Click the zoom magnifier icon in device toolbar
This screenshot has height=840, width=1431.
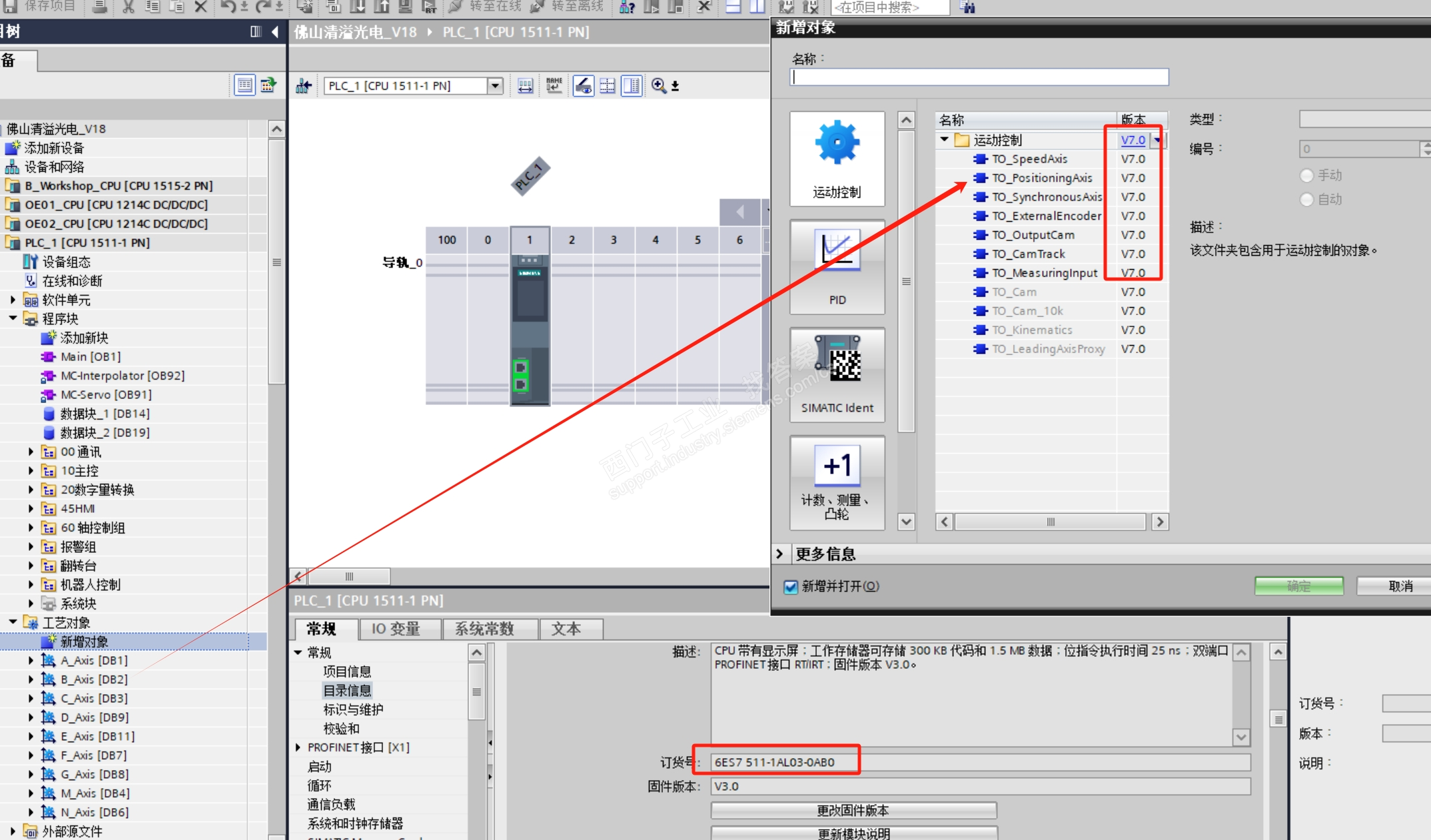(658, 85)
